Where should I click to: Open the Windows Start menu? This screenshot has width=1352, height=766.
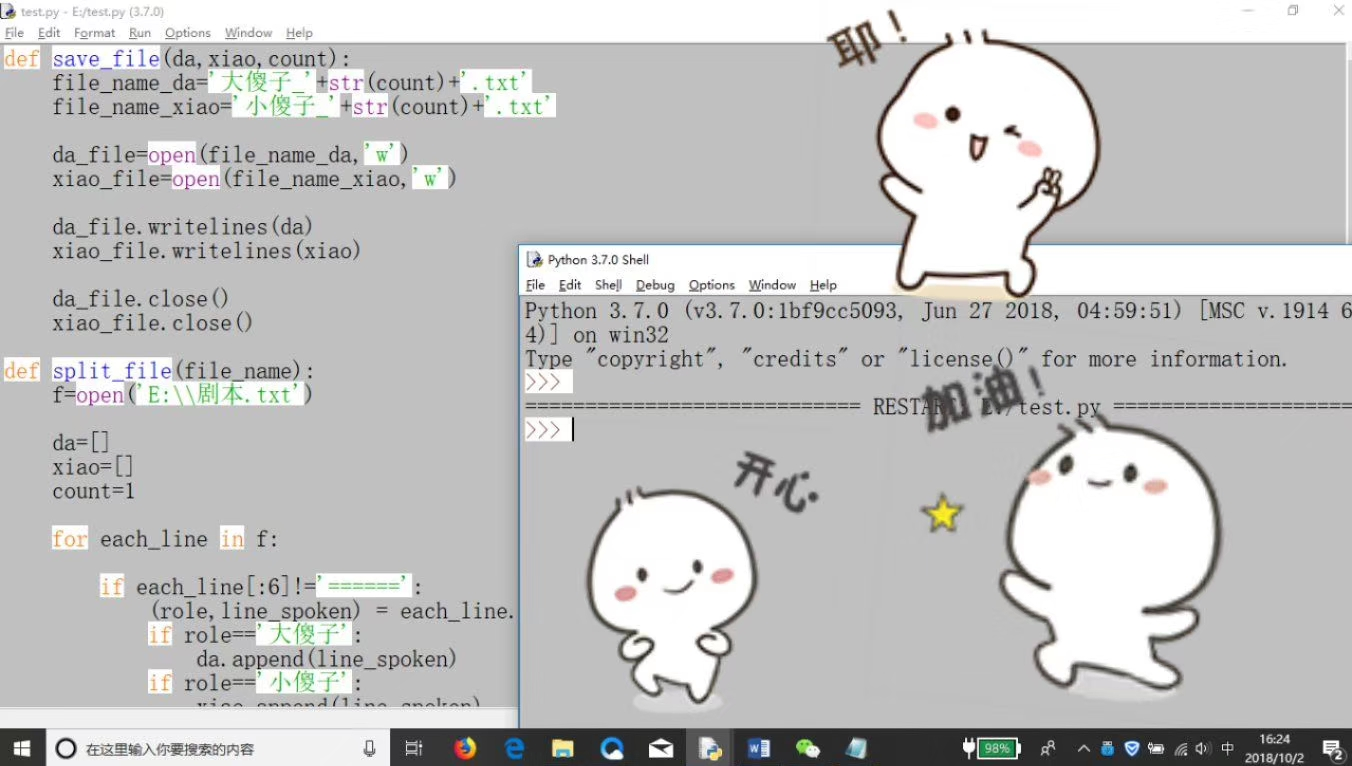22,748
